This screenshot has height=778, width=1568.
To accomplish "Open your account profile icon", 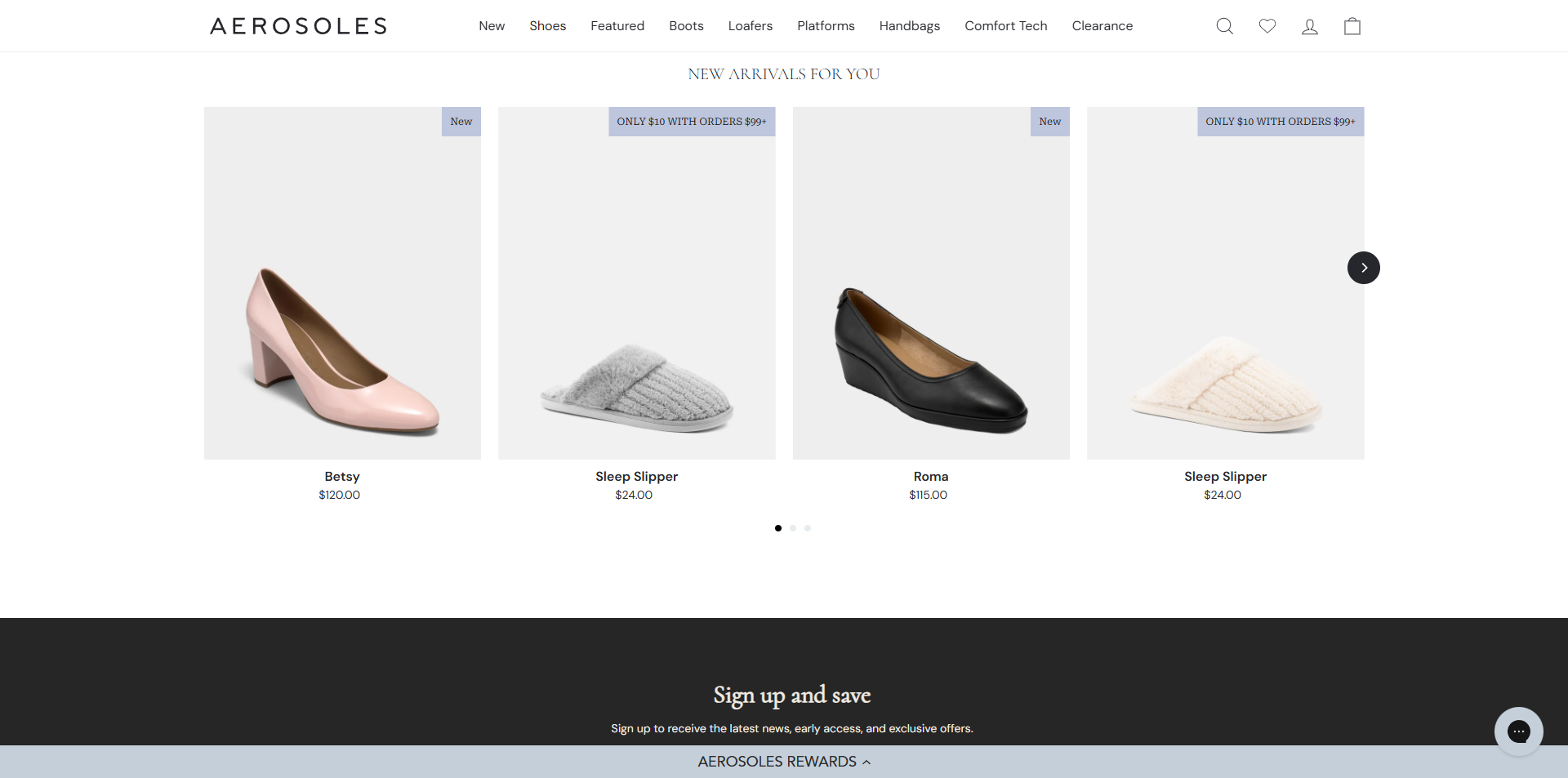I will pos(1309,25).
